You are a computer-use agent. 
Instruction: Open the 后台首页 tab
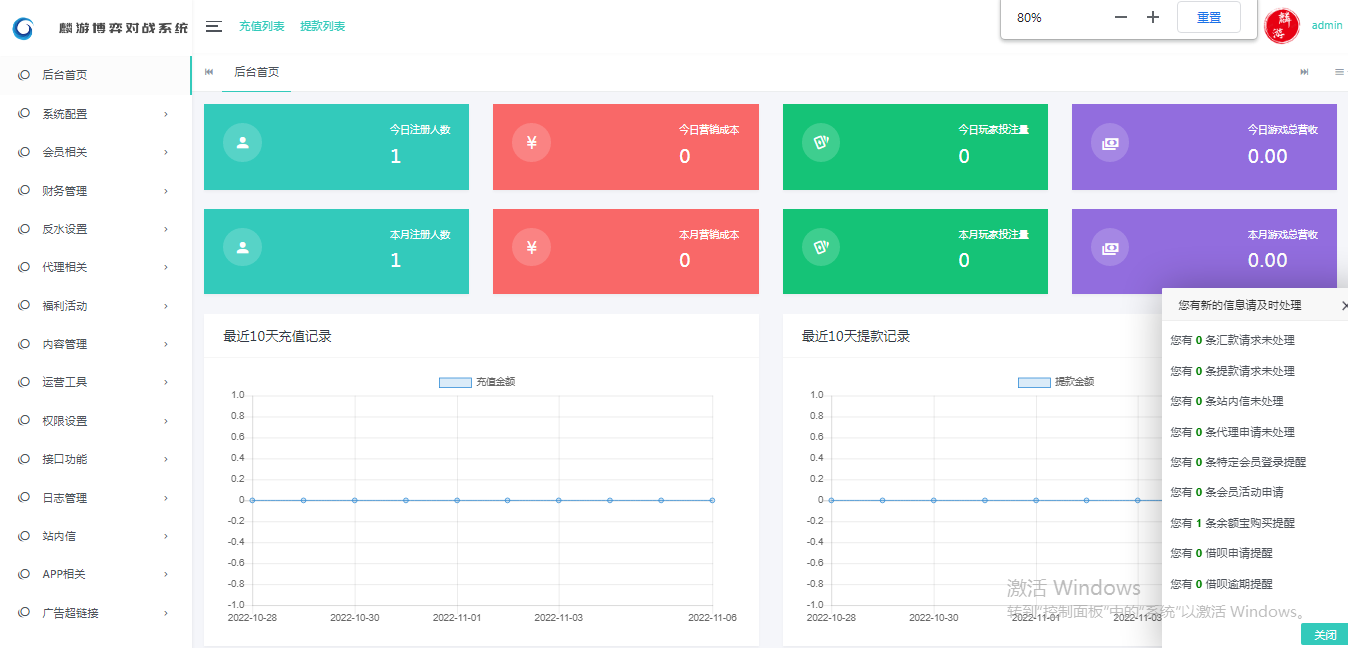(x=256, y=72)
